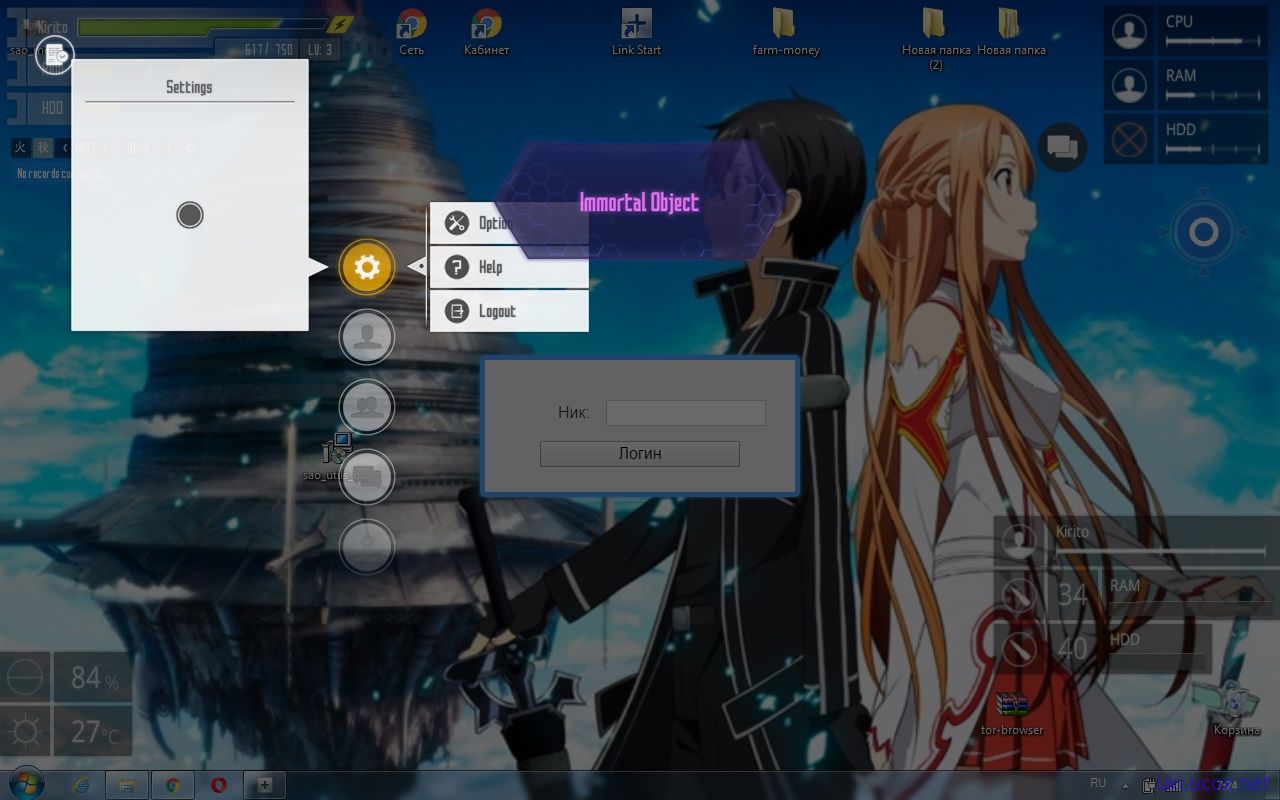Image resolution: width=1280 pixels, height=800 pixels.
Task: Open the tor-browser archive icon
Action: click(x=1012, y=713)
